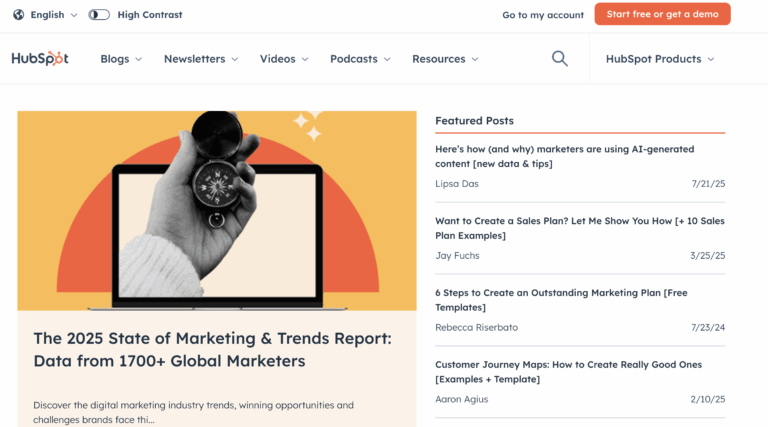This screenshot has width=768, height=427.
Task: Open the 6 Steps Marketing Plan post
Action: click(560, 300)
